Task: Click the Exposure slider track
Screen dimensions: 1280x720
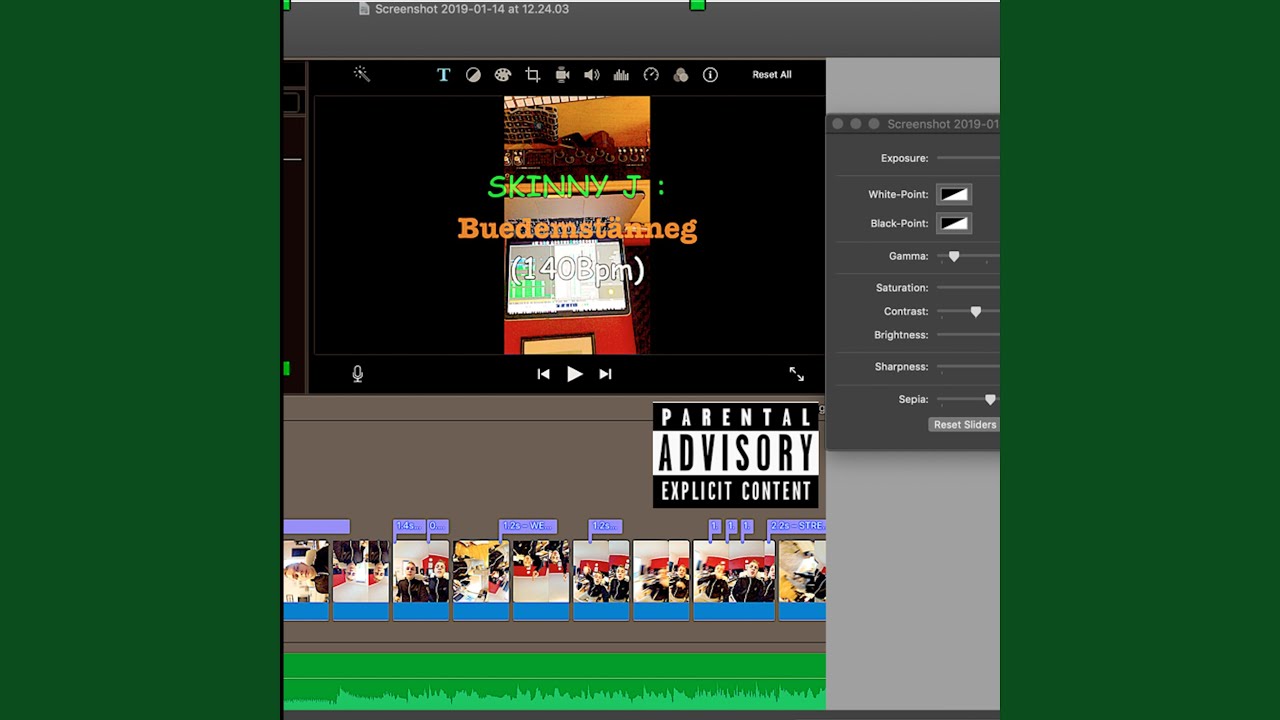Action: click(968, 158)
